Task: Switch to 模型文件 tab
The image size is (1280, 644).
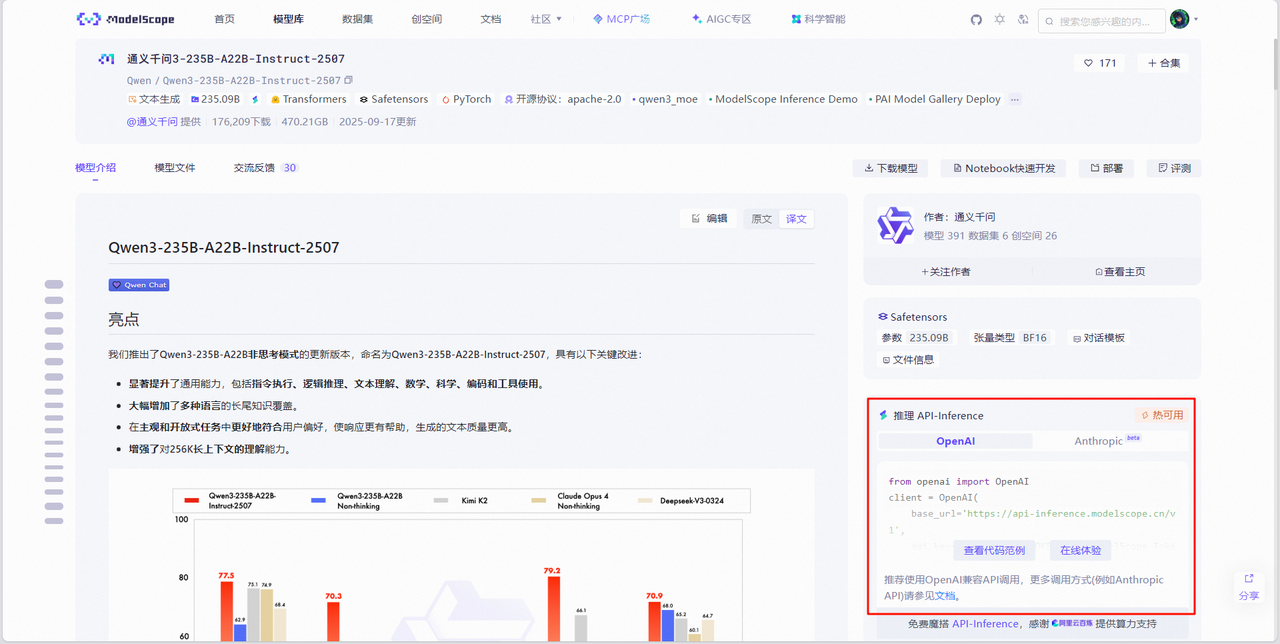Action: pos(175,168)
